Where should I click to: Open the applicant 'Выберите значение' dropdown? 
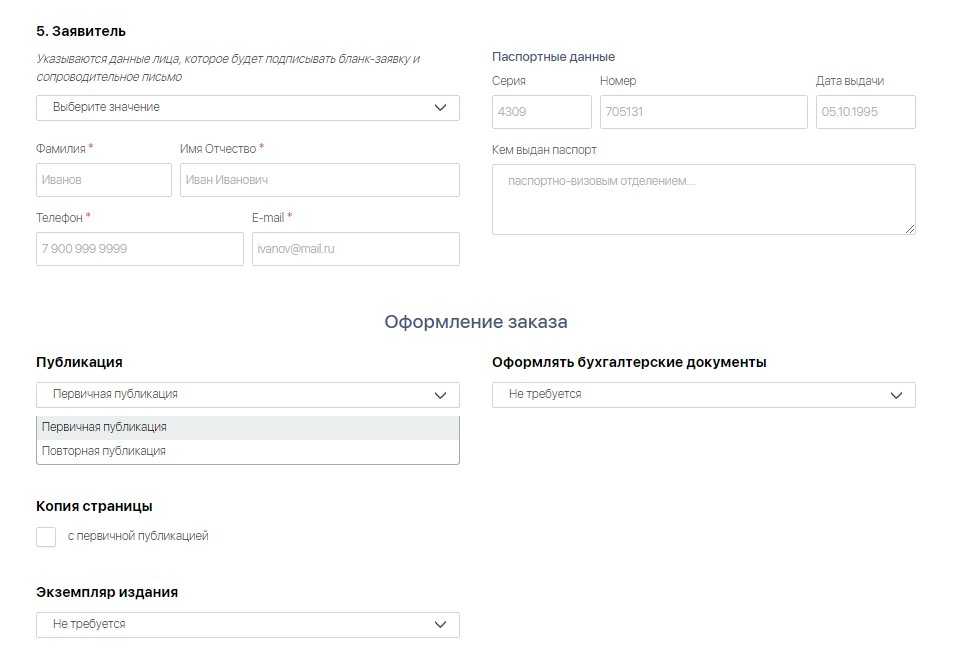pyautogui.click(x=247, y=107)
